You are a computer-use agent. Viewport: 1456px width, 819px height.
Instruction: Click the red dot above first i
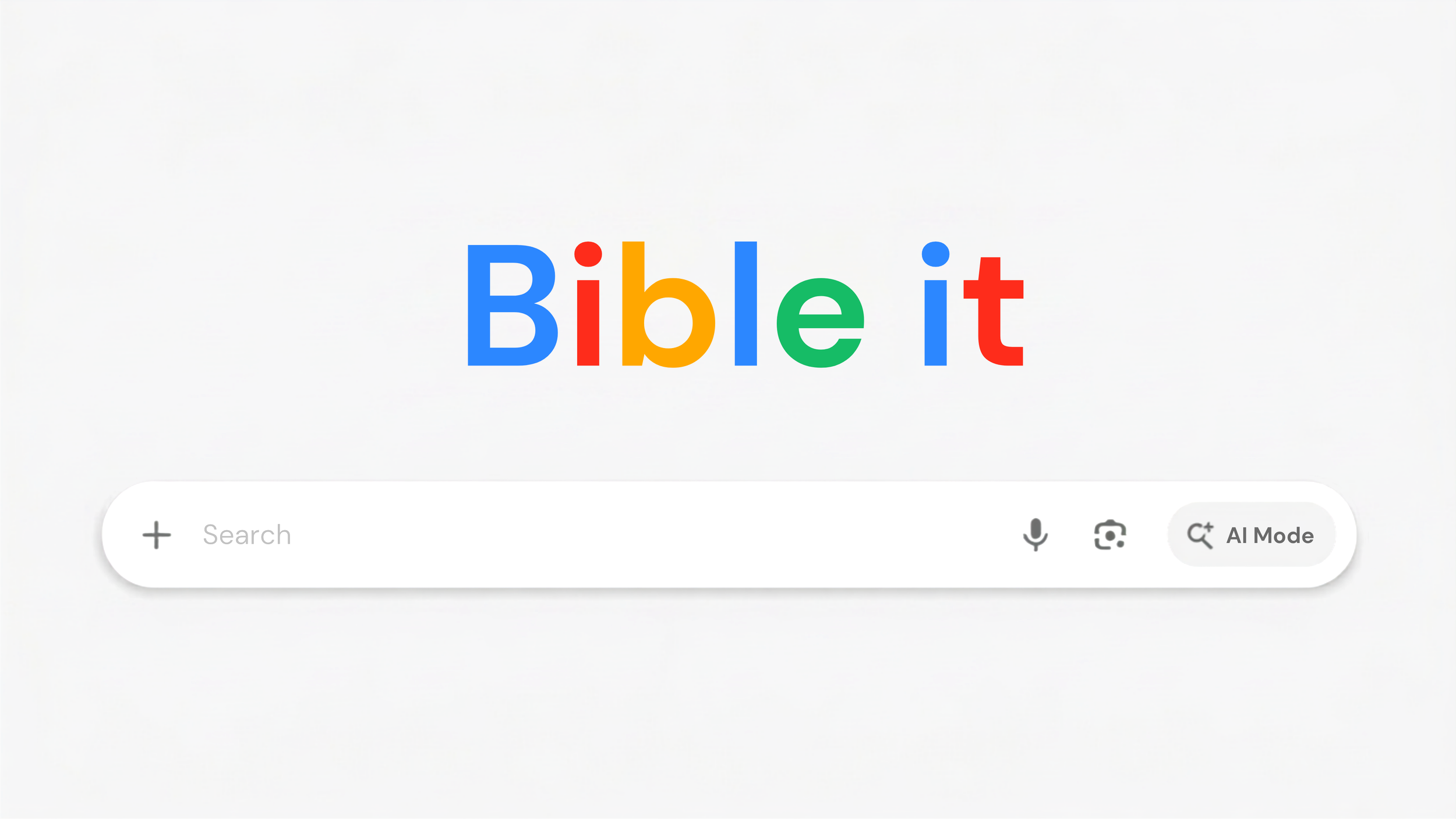tap(588, 254)
